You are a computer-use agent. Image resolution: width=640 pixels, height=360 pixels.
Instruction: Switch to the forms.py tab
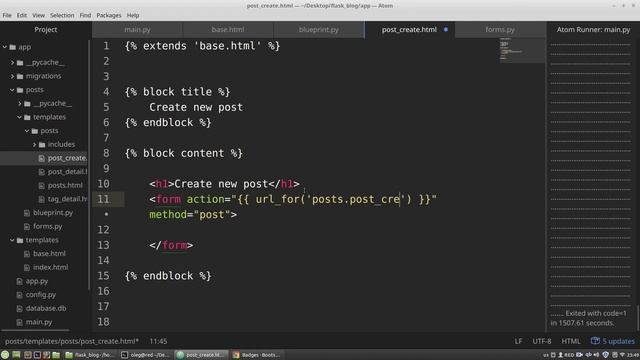(x=500, y=29)
